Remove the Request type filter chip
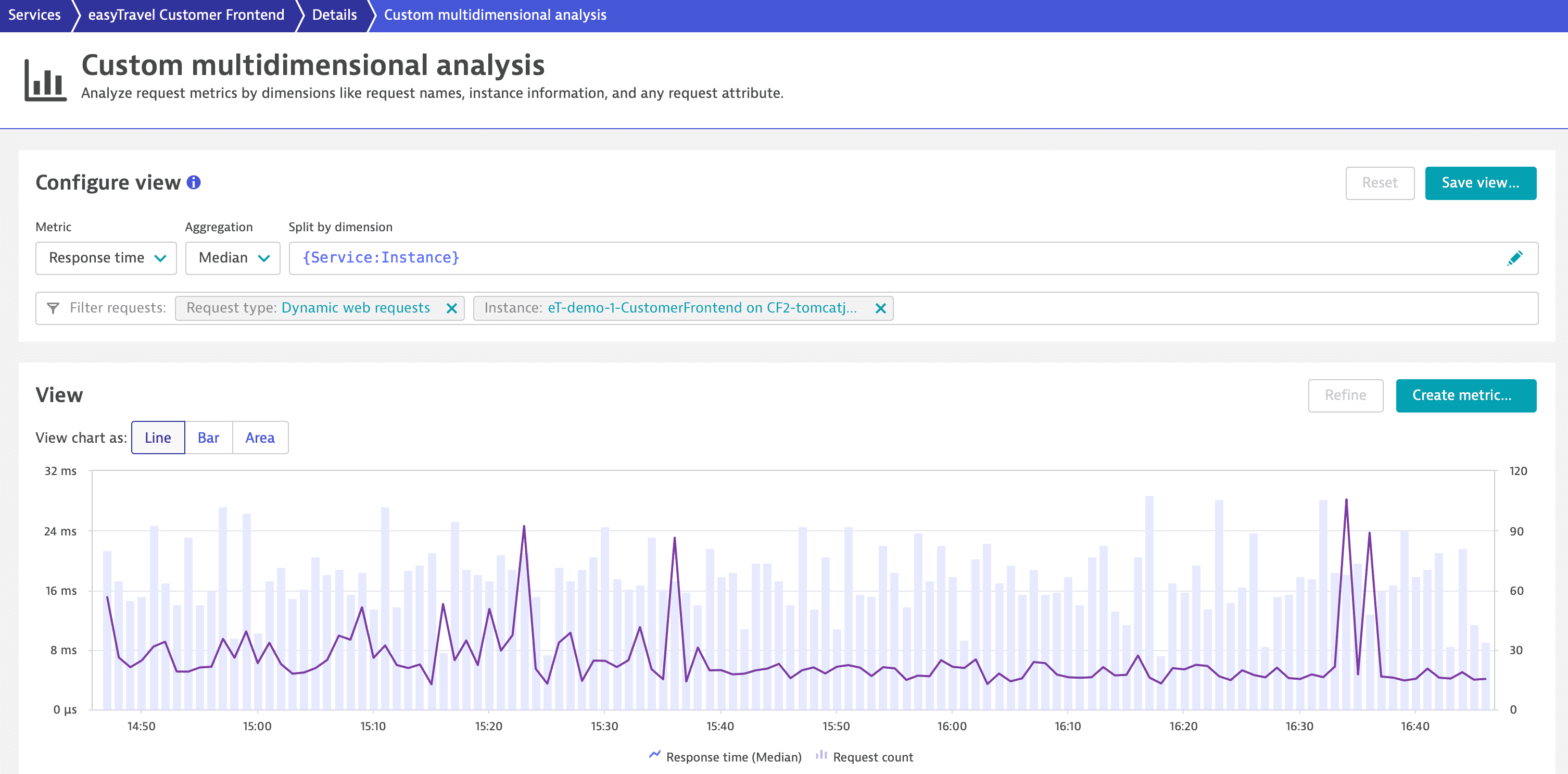This screenshot has height=774, width=1568. tap(452, 308)
